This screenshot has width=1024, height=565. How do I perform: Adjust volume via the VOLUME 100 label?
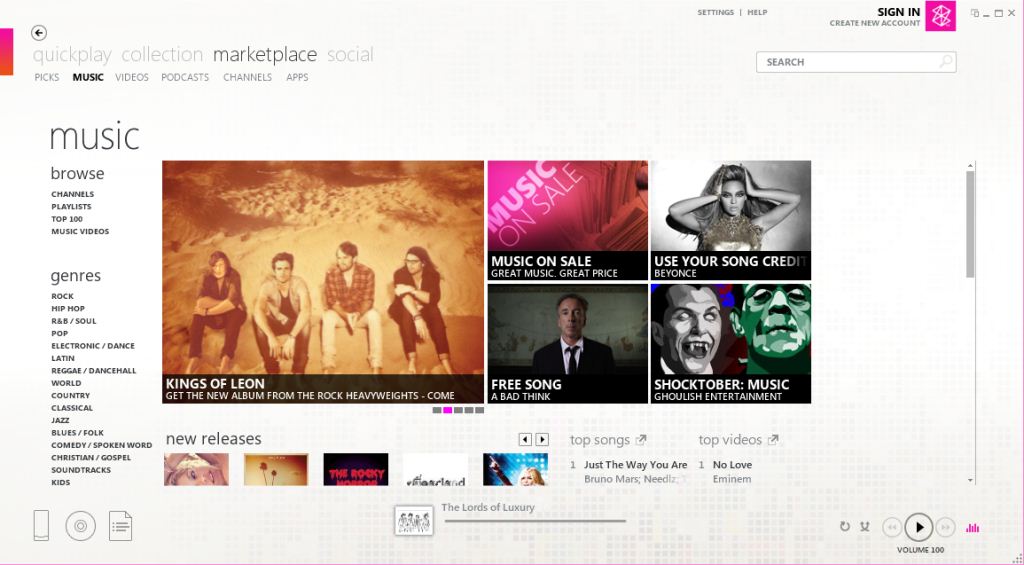920,550
